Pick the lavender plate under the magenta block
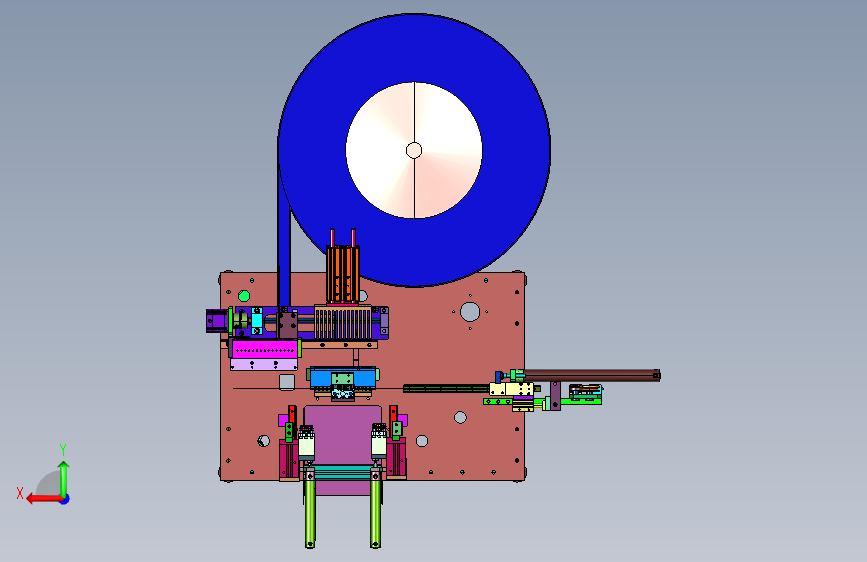The width and height of the screenshot is (867, 562). click(264, 365)
